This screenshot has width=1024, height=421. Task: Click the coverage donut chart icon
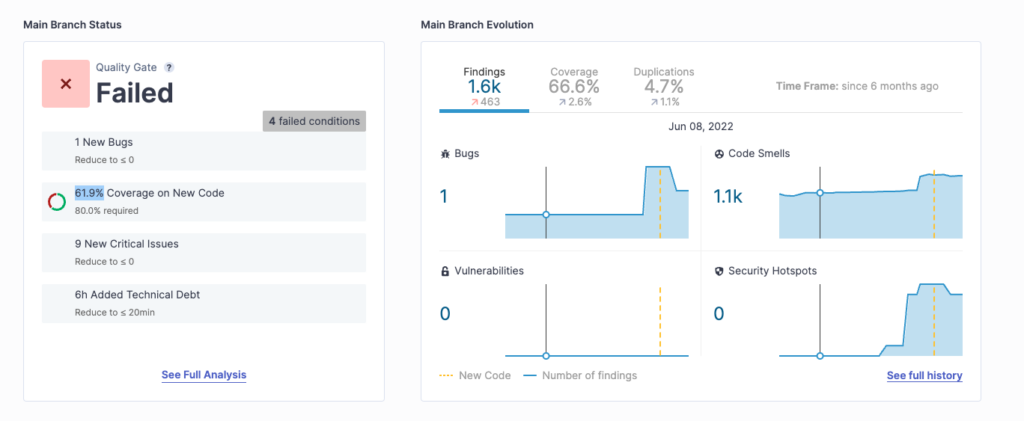[57, 202]
